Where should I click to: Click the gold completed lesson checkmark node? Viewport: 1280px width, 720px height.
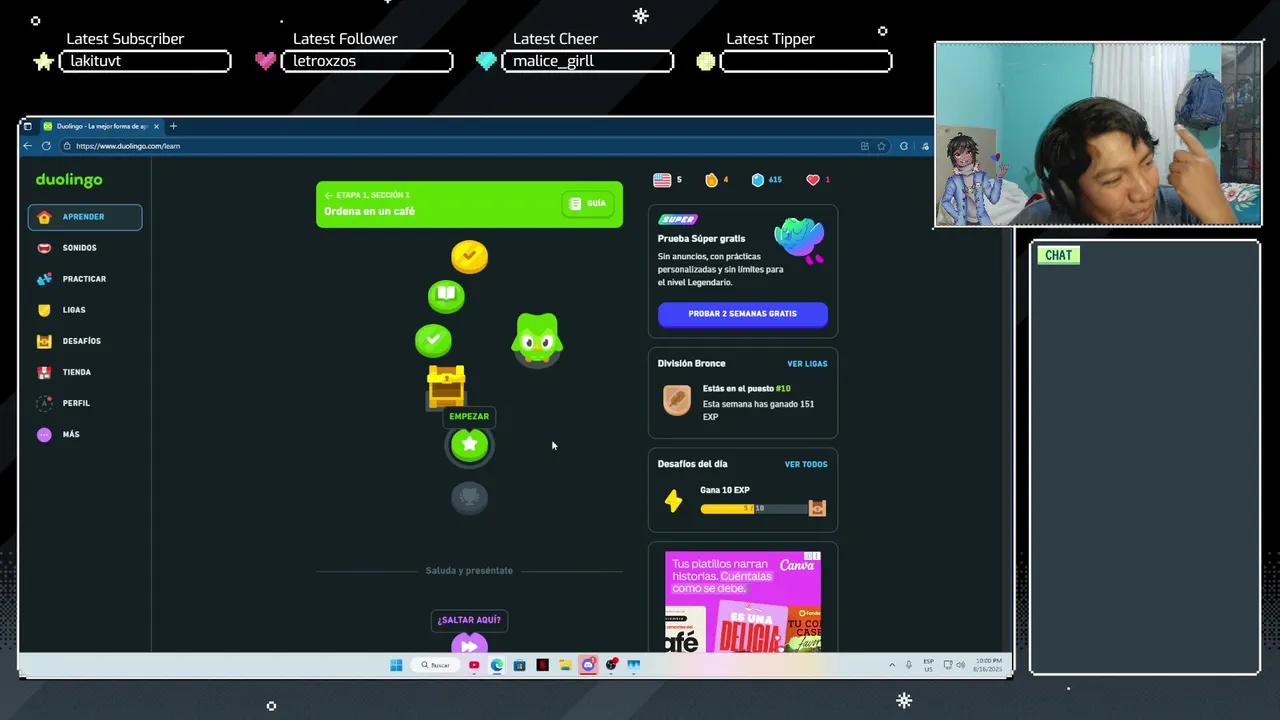coord(469,256)
